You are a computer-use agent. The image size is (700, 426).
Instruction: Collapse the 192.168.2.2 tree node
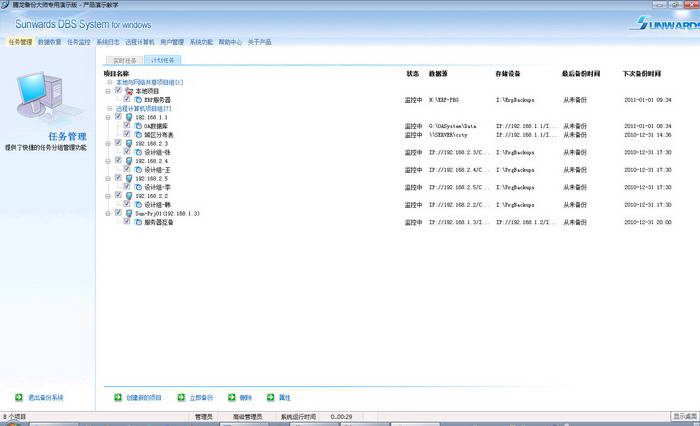click(108, 196)
